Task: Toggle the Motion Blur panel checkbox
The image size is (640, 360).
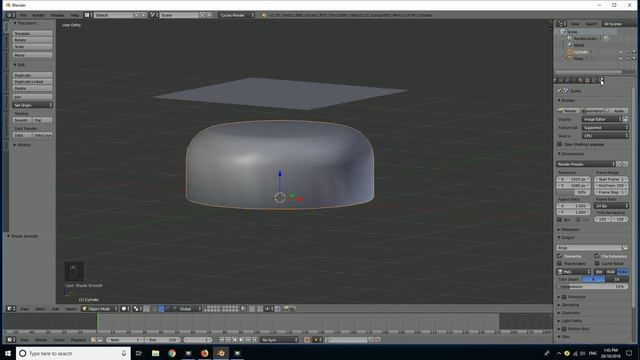Action: (564, 329)
